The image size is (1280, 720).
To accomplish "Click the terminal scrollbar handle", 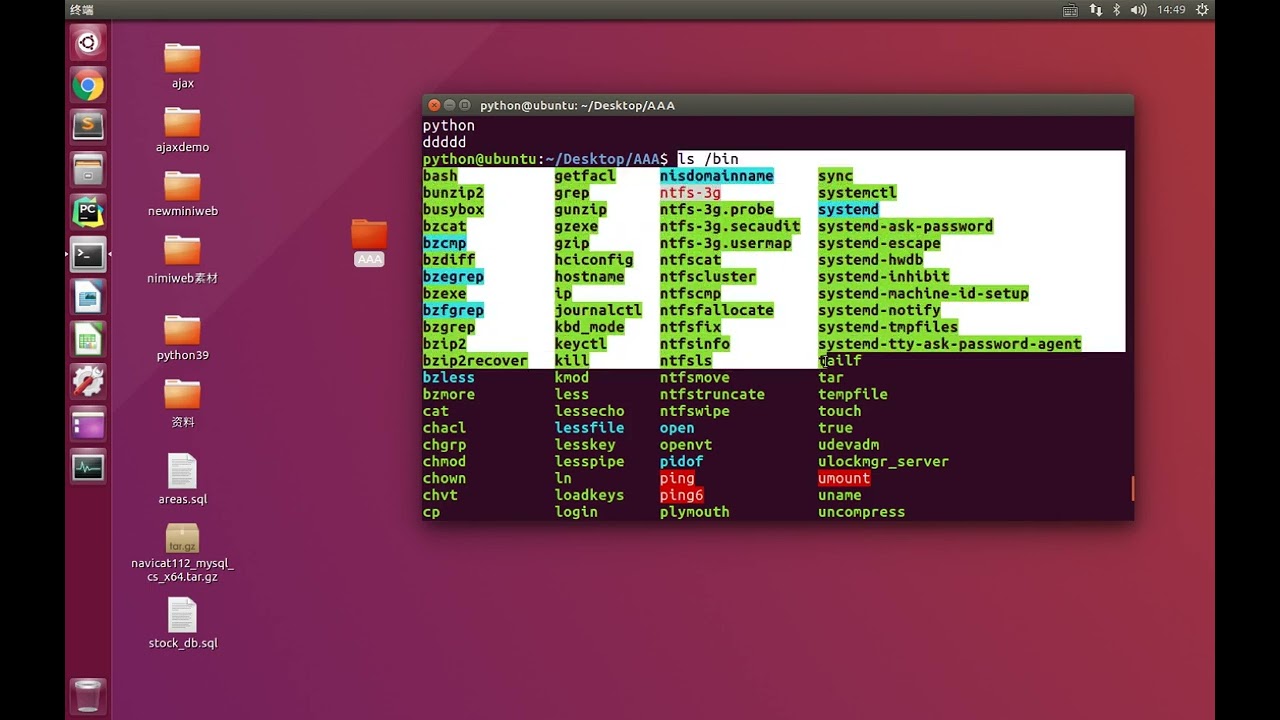I will (x=1132, y=488).
